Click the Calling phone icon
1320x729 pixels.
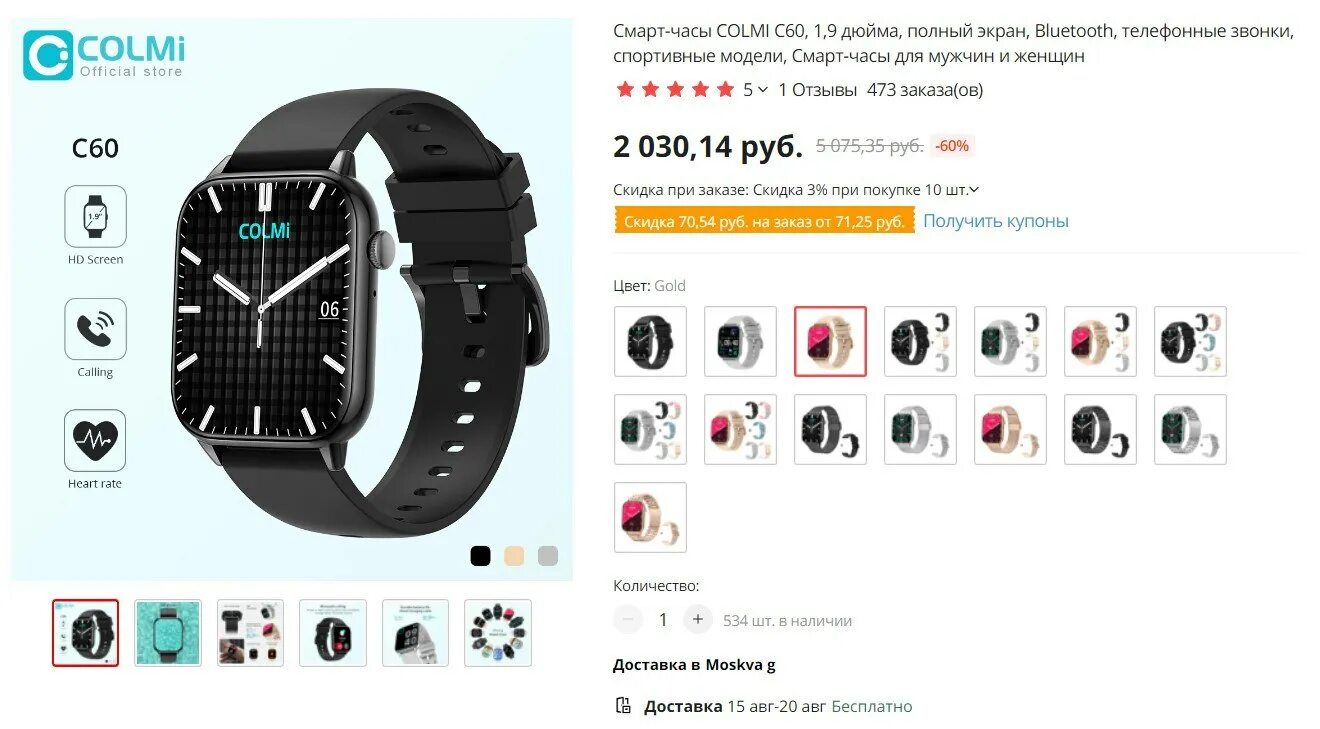point(95,329)
